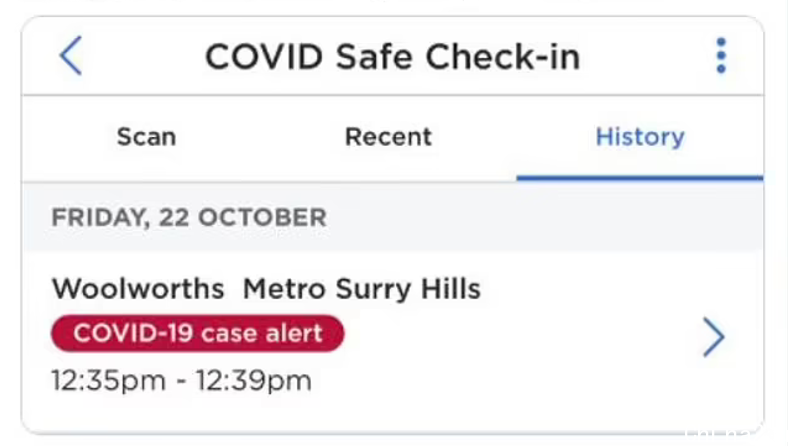
Task: View details of the case alert pill
Action: pos(198,333)
